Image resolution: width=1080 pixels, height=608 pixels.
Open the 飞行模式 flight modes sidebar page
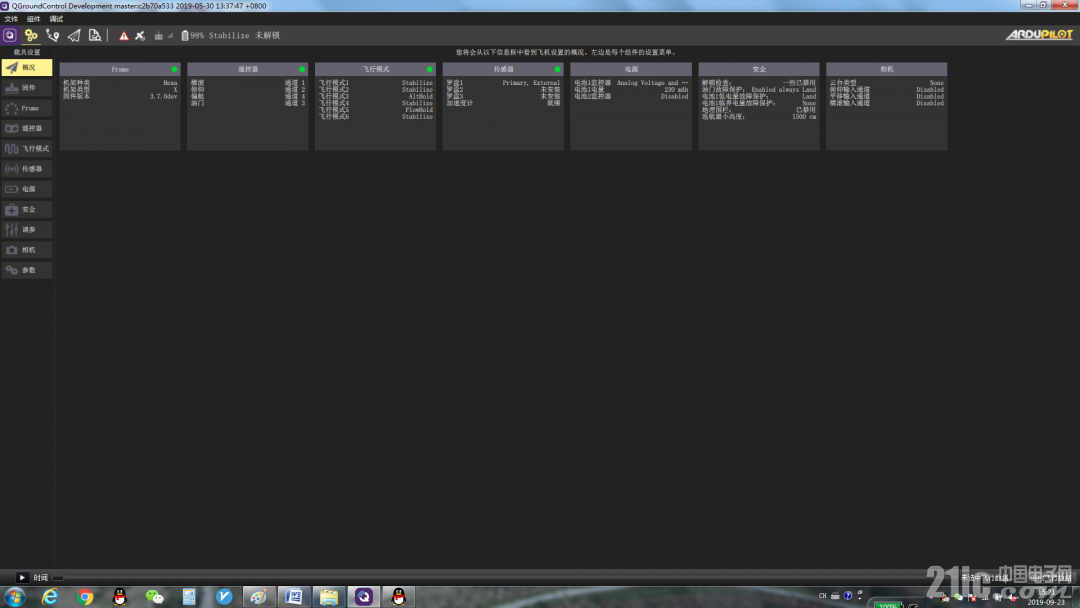click(27, 149)
